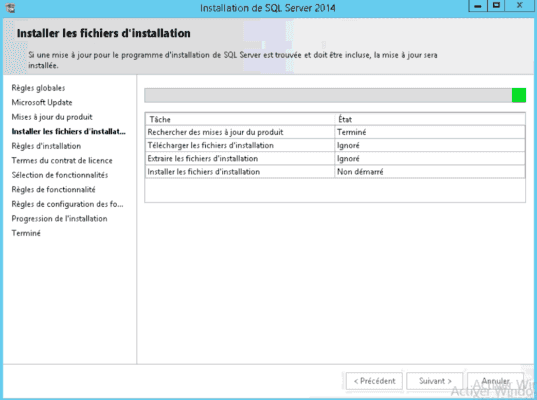Viewport: 537px width, 400px height.
Task: Click the Tâche column header
Action: pyautogui.click(x=240, y=119)
